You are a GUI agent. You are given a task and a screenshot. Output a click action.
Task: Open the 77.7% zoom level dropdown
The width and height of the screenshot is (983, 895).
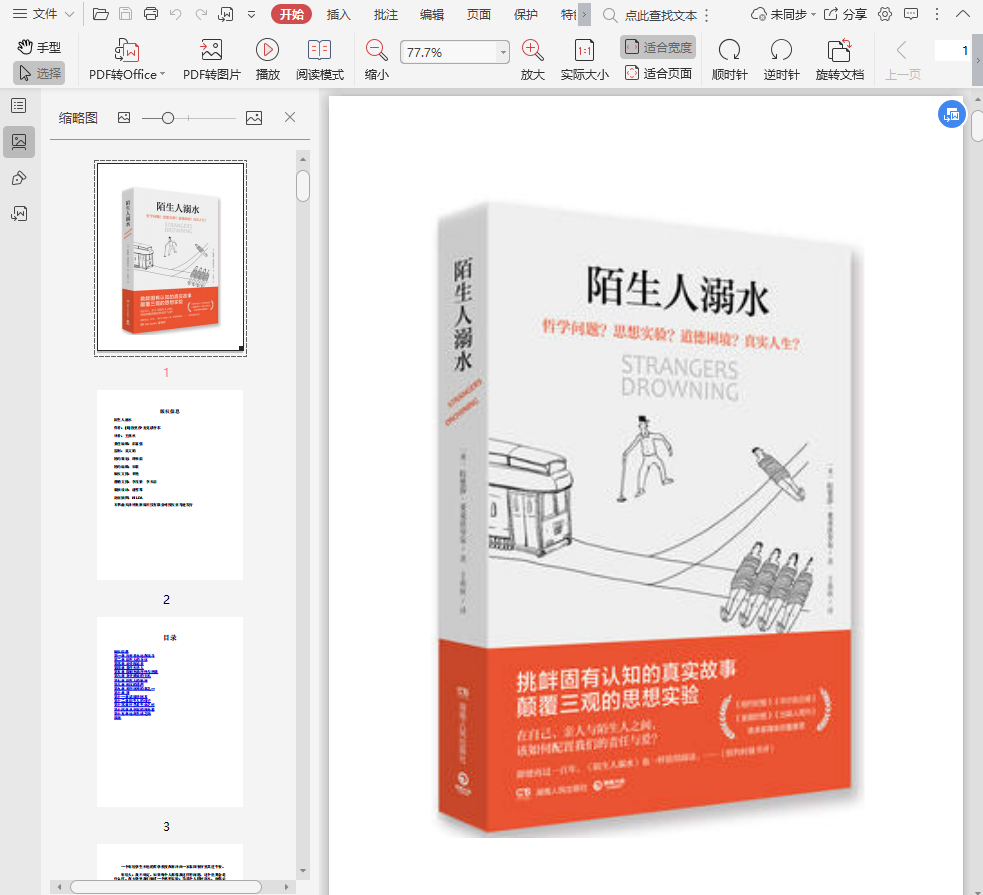tap(503, 52)
